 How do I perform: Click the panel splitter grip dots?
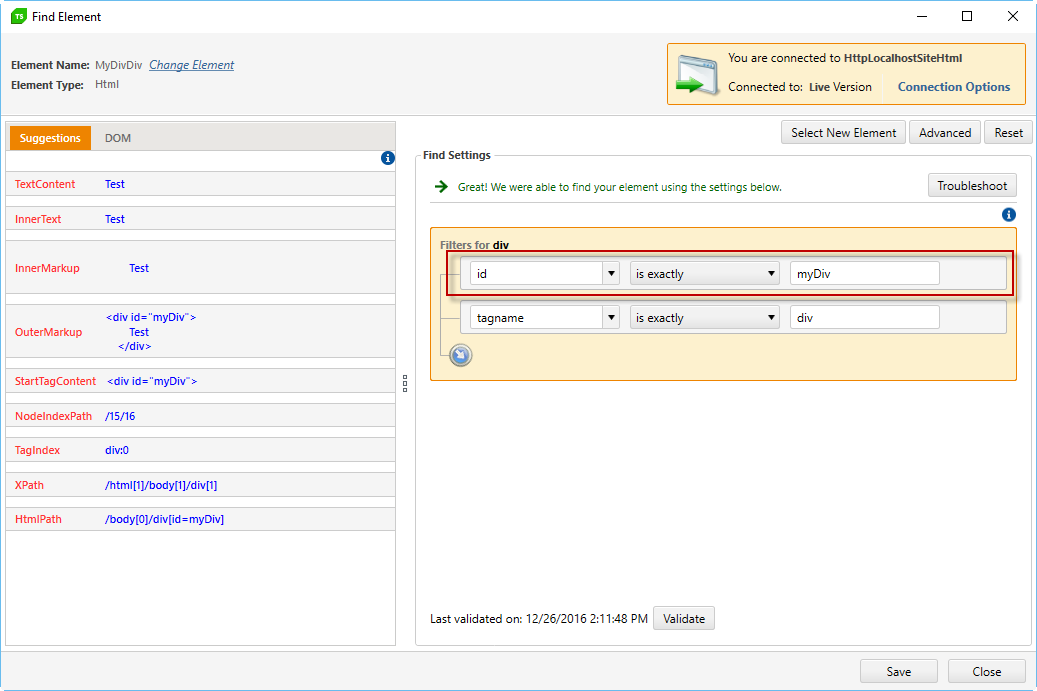click(405, 384)
